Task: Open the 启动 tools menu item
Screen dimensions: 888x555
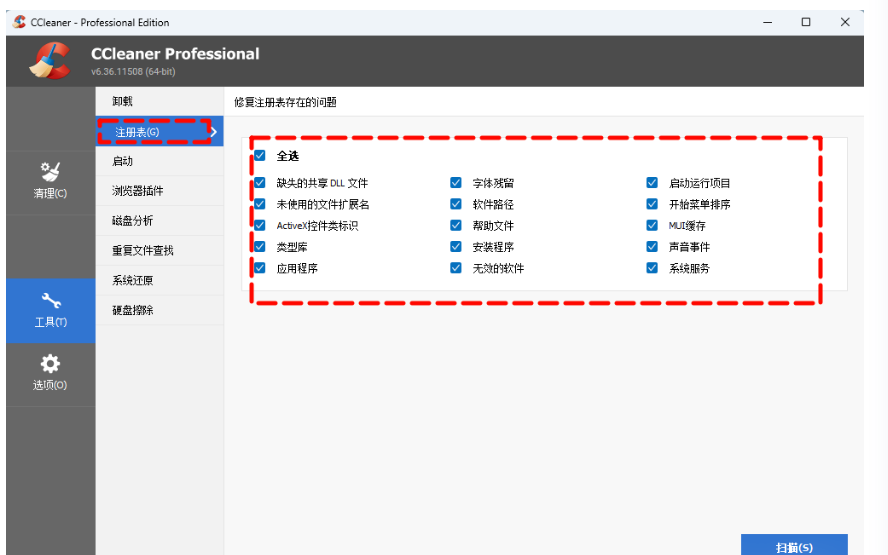Action: tap(160, 161)
